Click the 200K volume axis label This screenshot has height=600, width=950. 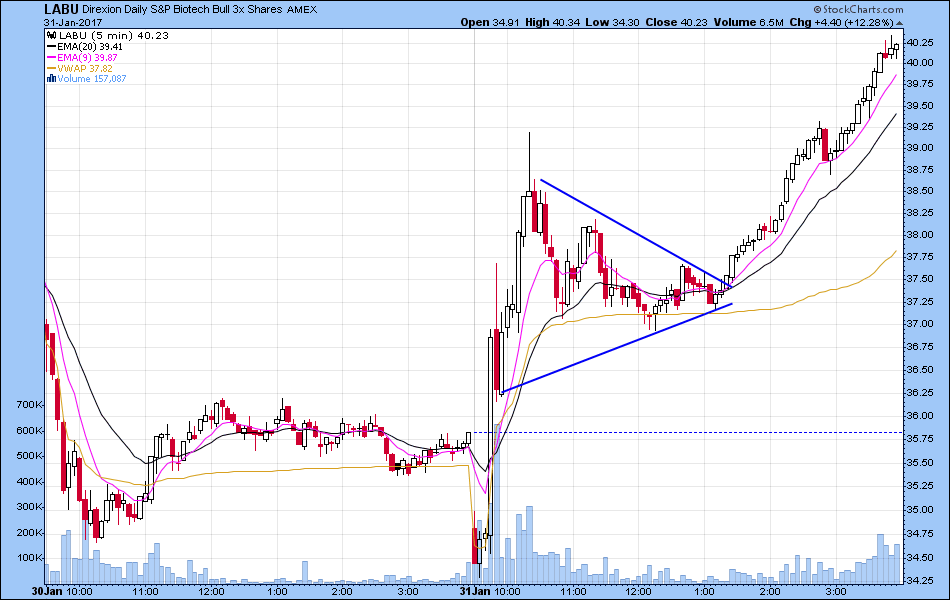(x=30, y=533)
